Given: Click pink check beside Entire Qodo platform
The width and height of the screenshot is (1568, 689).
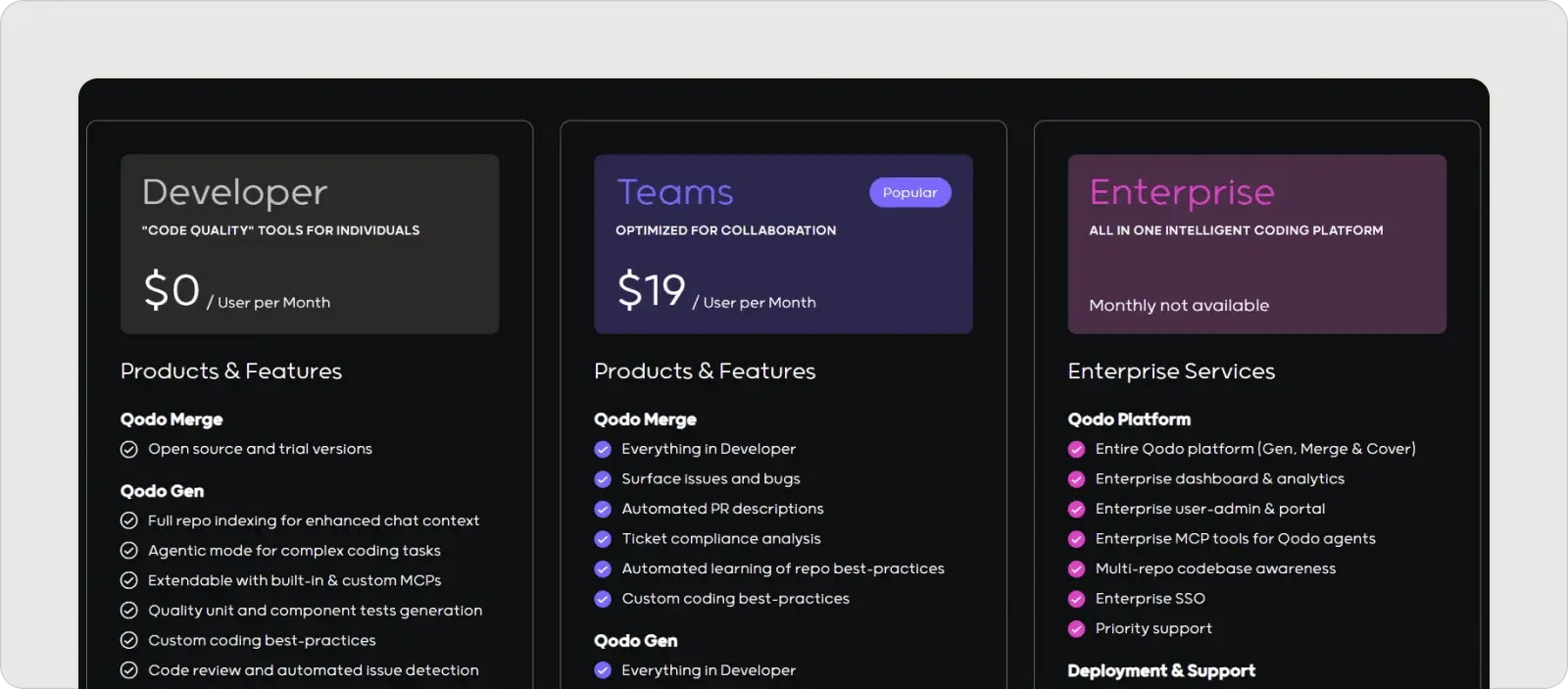Looking at the screenshot, I should coord(1076,449).
